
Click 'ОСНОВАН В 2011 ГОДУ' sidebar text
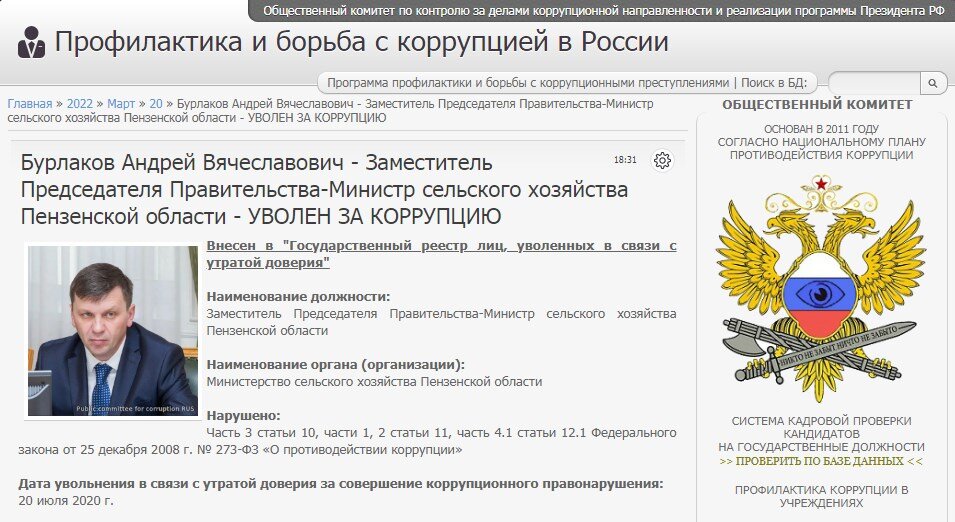point(821,129)
